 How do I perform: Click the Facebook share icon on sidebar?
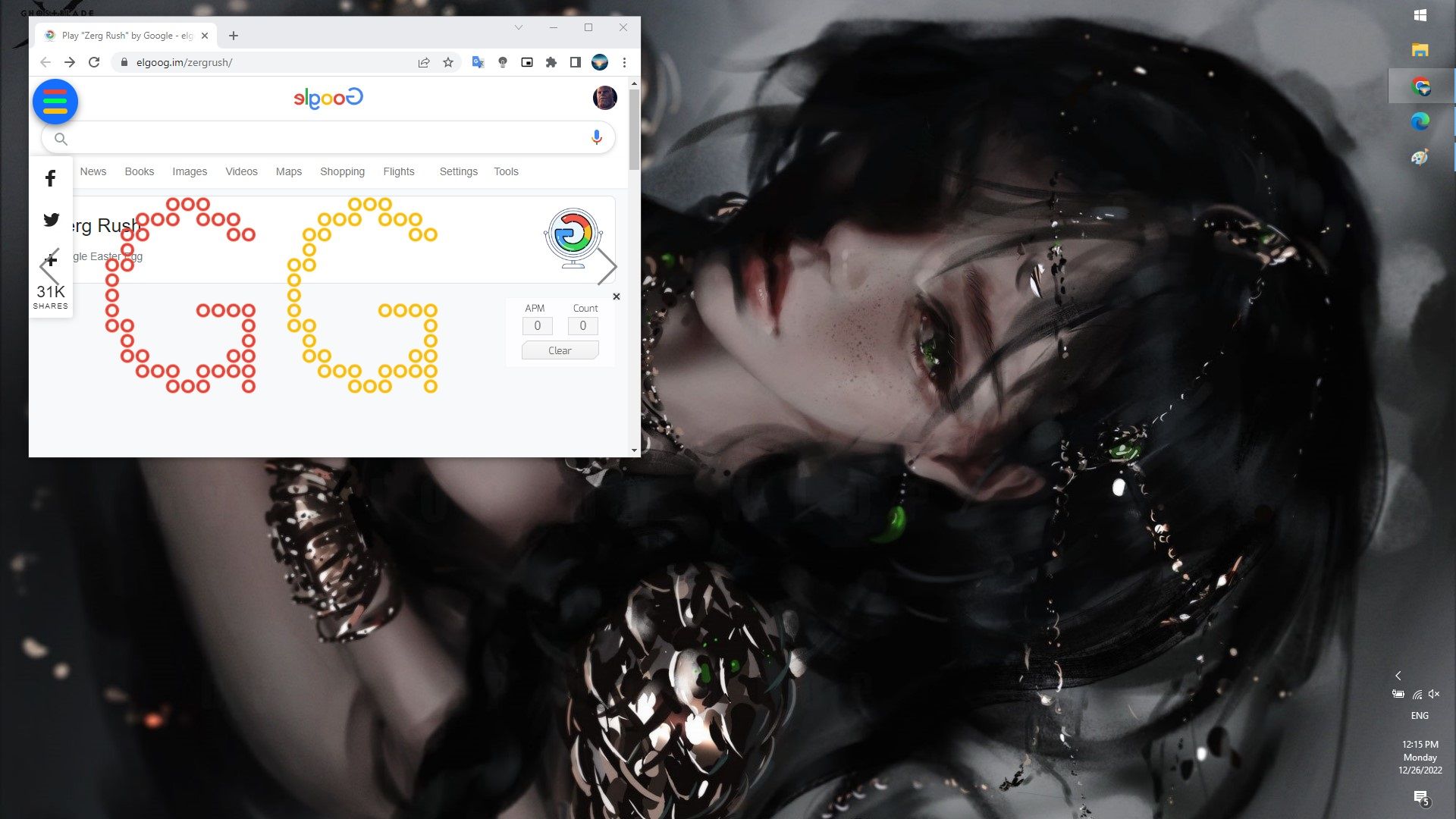tap(51, 178)
